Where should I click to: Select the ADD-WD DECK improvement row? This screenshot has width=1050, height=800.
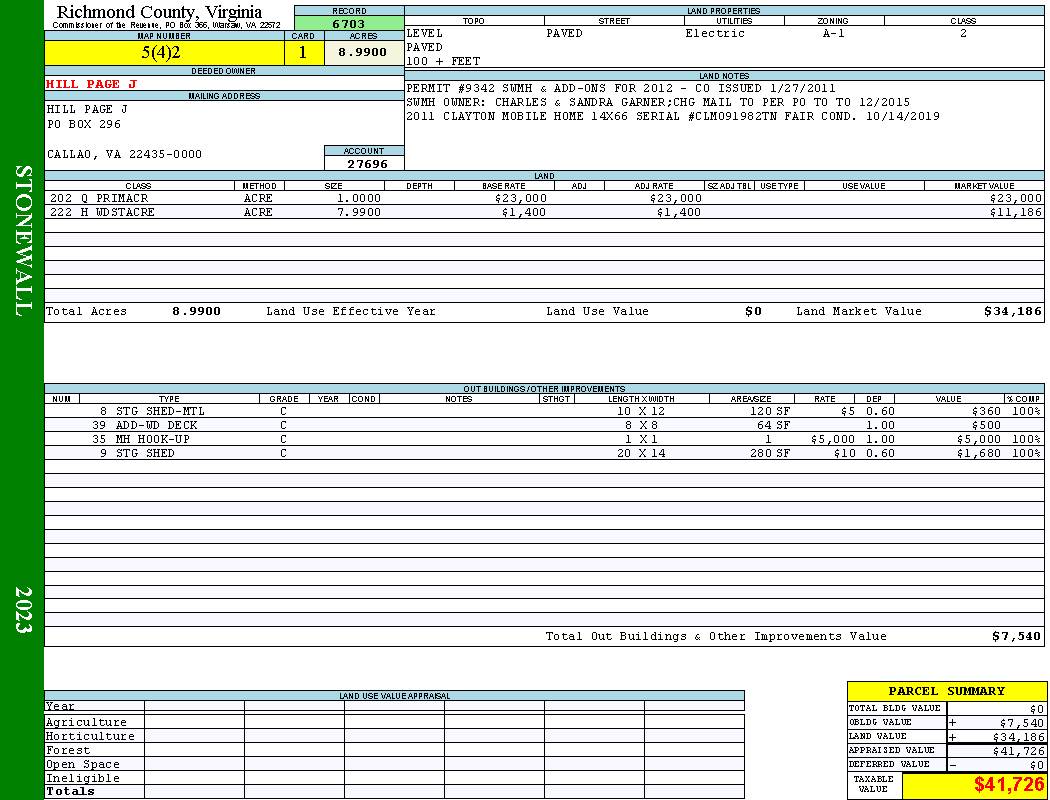click(544, 425)
